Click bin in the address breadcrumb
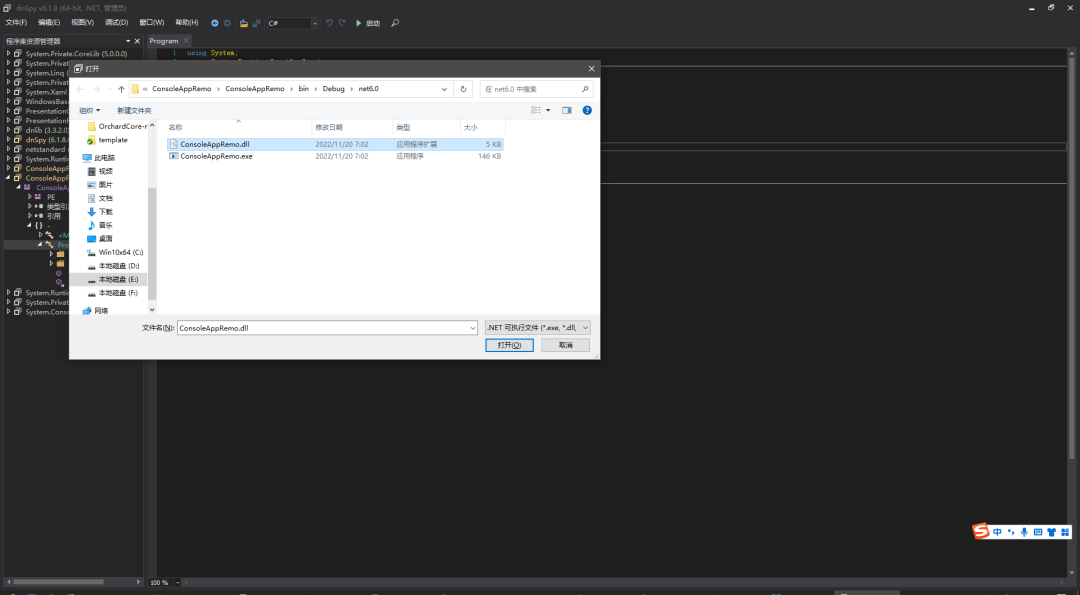This screenshot has height=595, width=1080. [304, 89]
